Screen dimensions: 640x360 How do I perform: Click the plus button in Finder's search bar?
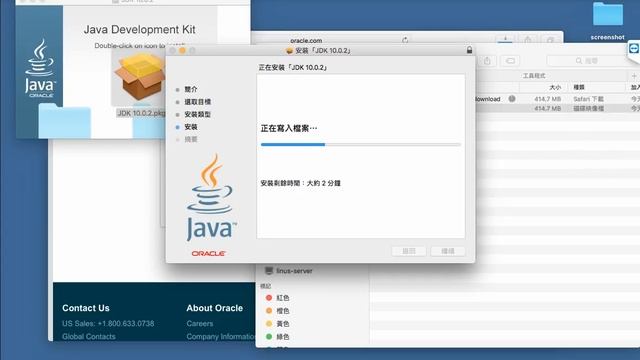[x=634, y=76]
